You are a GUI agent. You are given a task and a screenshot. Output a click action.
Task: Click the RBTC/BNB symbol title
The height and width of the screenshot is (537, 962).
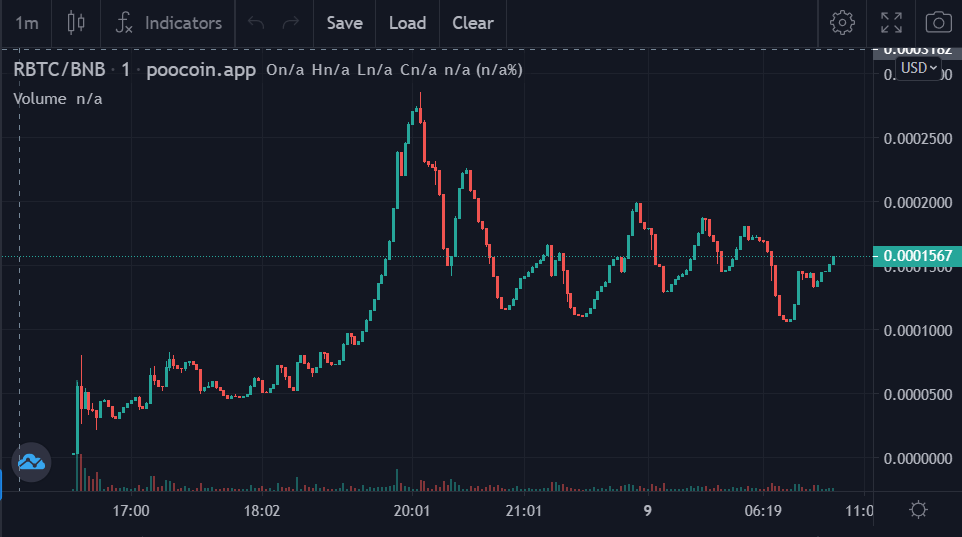pos(60,69)
